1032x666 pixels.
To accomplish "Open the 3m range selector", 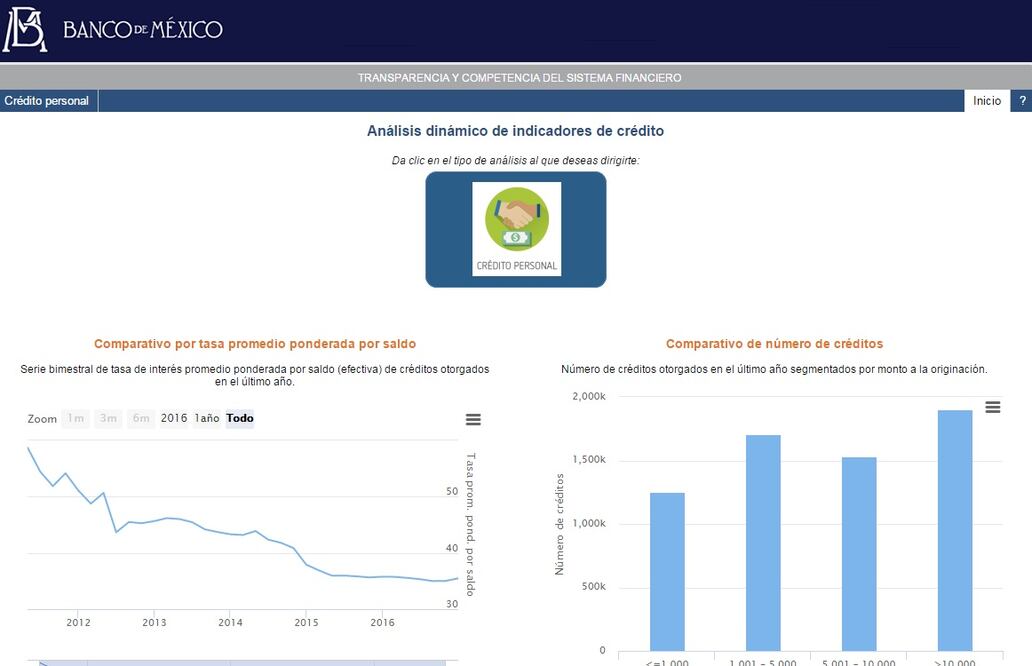I will coord(107,418).
